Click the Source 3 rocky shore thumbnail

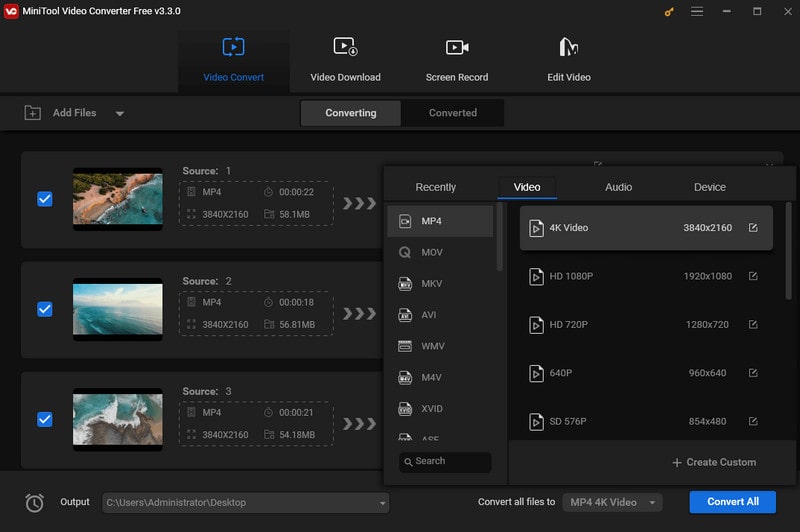(x=118, y=419)
